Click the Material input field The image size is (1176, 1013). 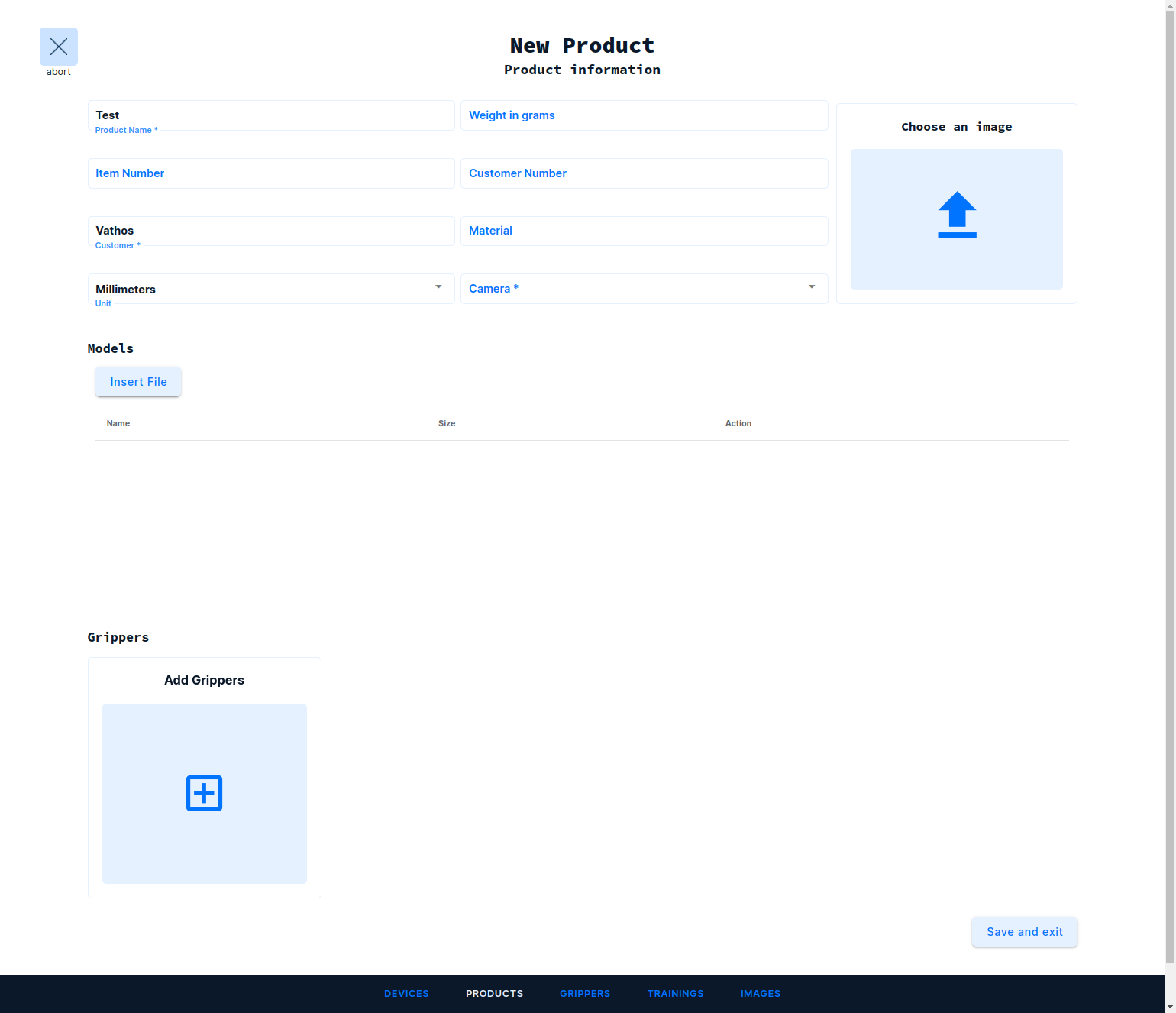(x=644, y=231)
